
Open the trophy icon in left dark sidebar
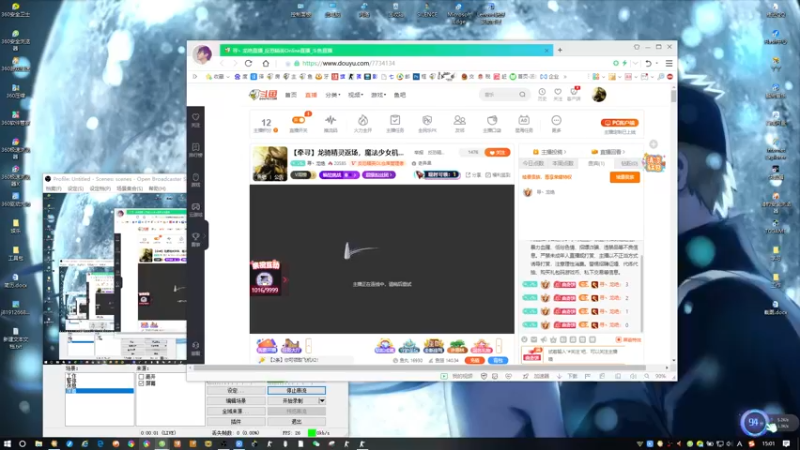[195, 237]
